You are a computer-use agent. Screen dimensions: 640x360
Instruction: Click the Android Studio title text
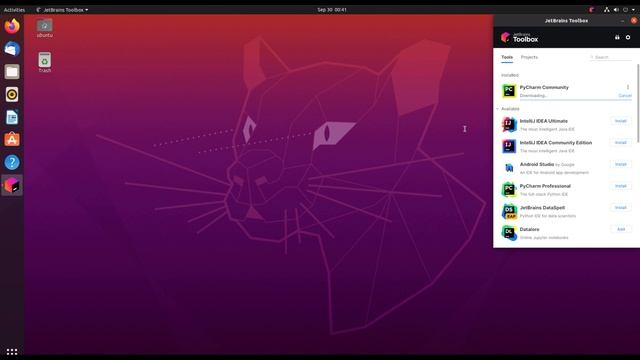537,164
